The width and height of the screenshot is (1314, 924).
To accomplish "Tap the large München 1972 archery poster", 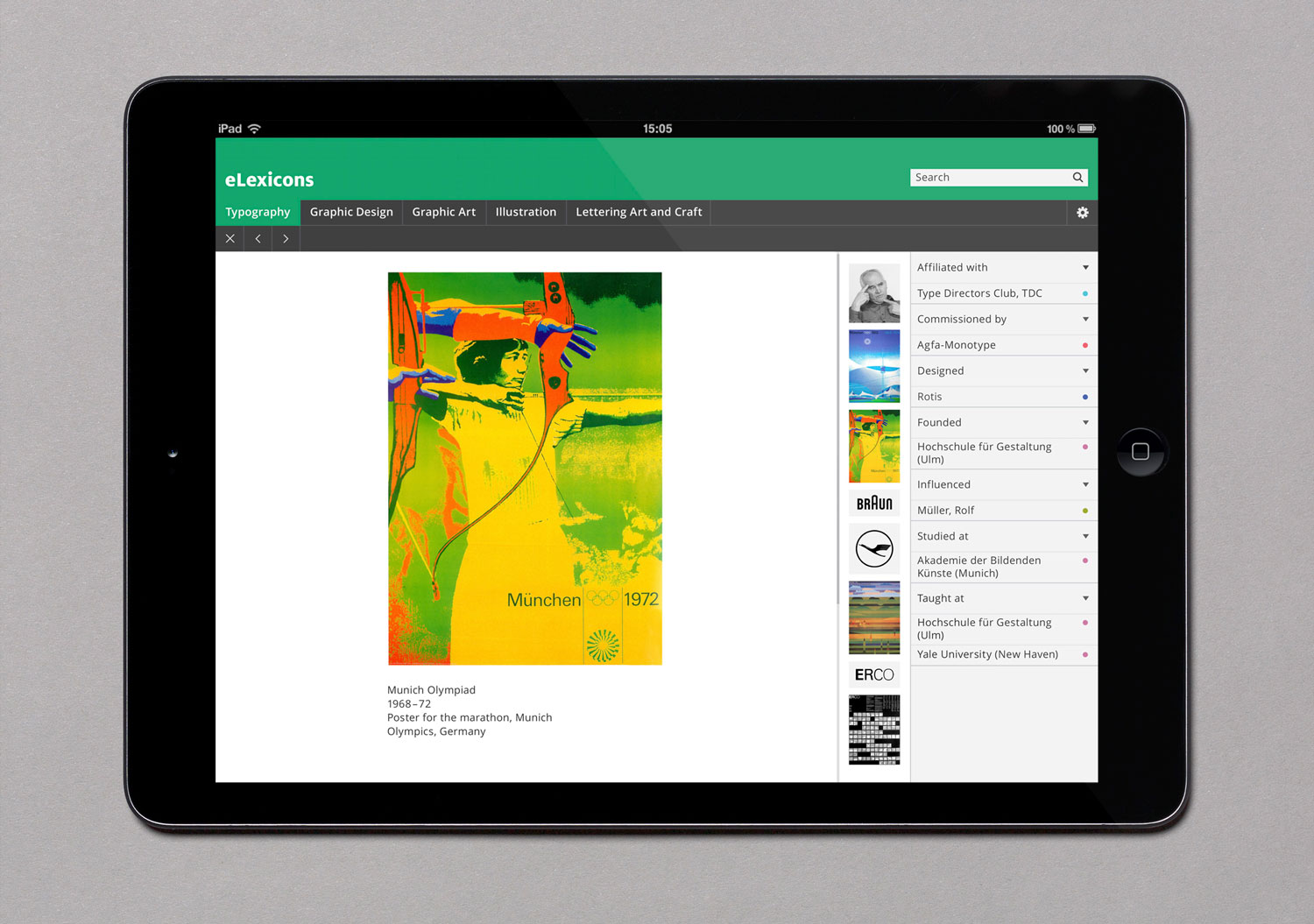I will coord(525,469).
